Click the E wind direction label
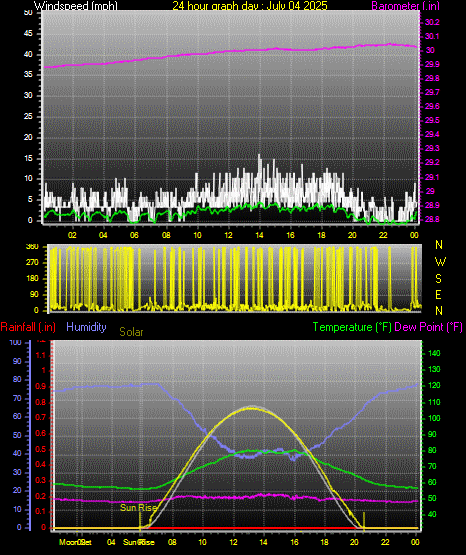 point(438,295)
